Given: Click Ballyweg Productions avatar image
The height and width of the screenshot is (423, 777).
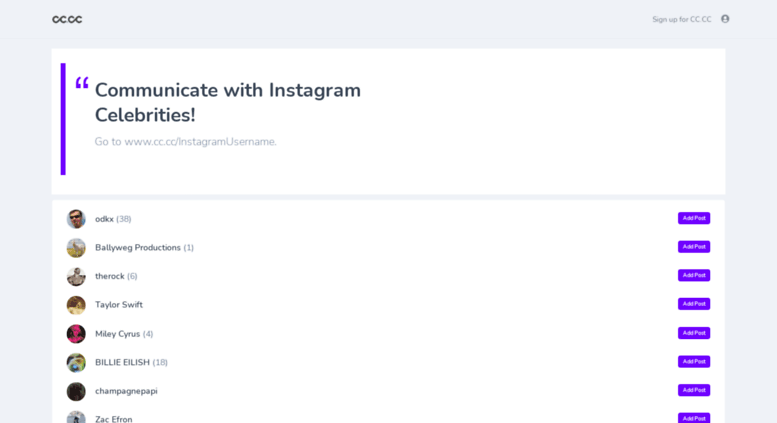Looking at the screenshot, I should click(76, 248).
